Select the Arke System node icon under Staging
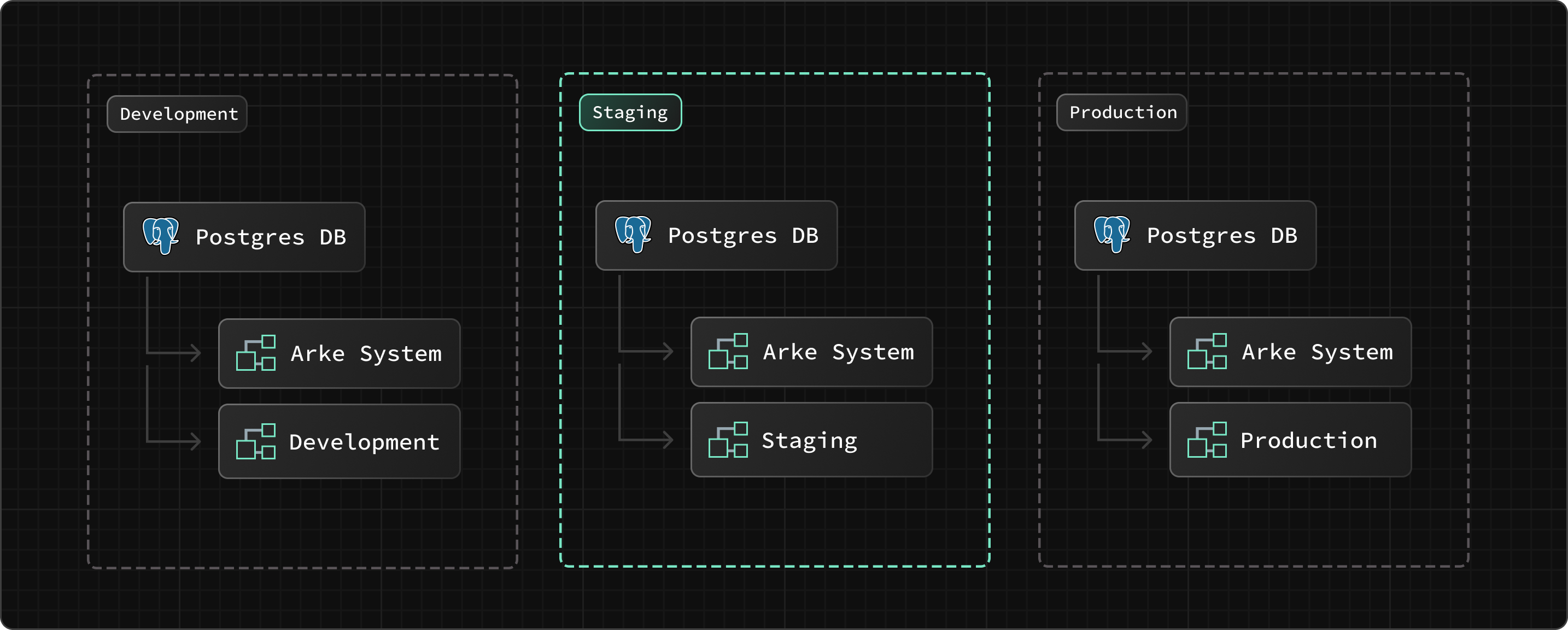1568x630 pixels. click(728, 352)
